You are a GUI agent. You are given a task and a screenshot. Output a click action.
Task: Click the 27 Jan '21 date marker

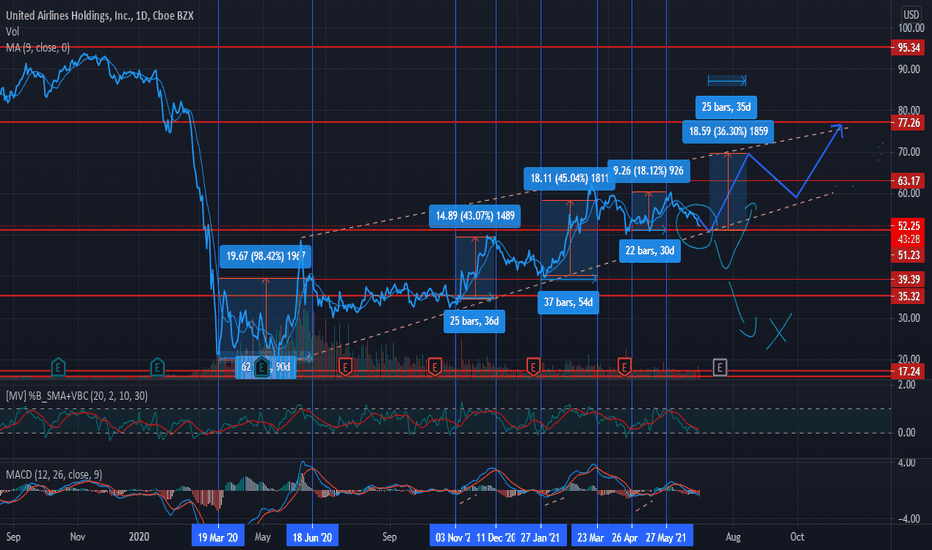click(540, 537)
